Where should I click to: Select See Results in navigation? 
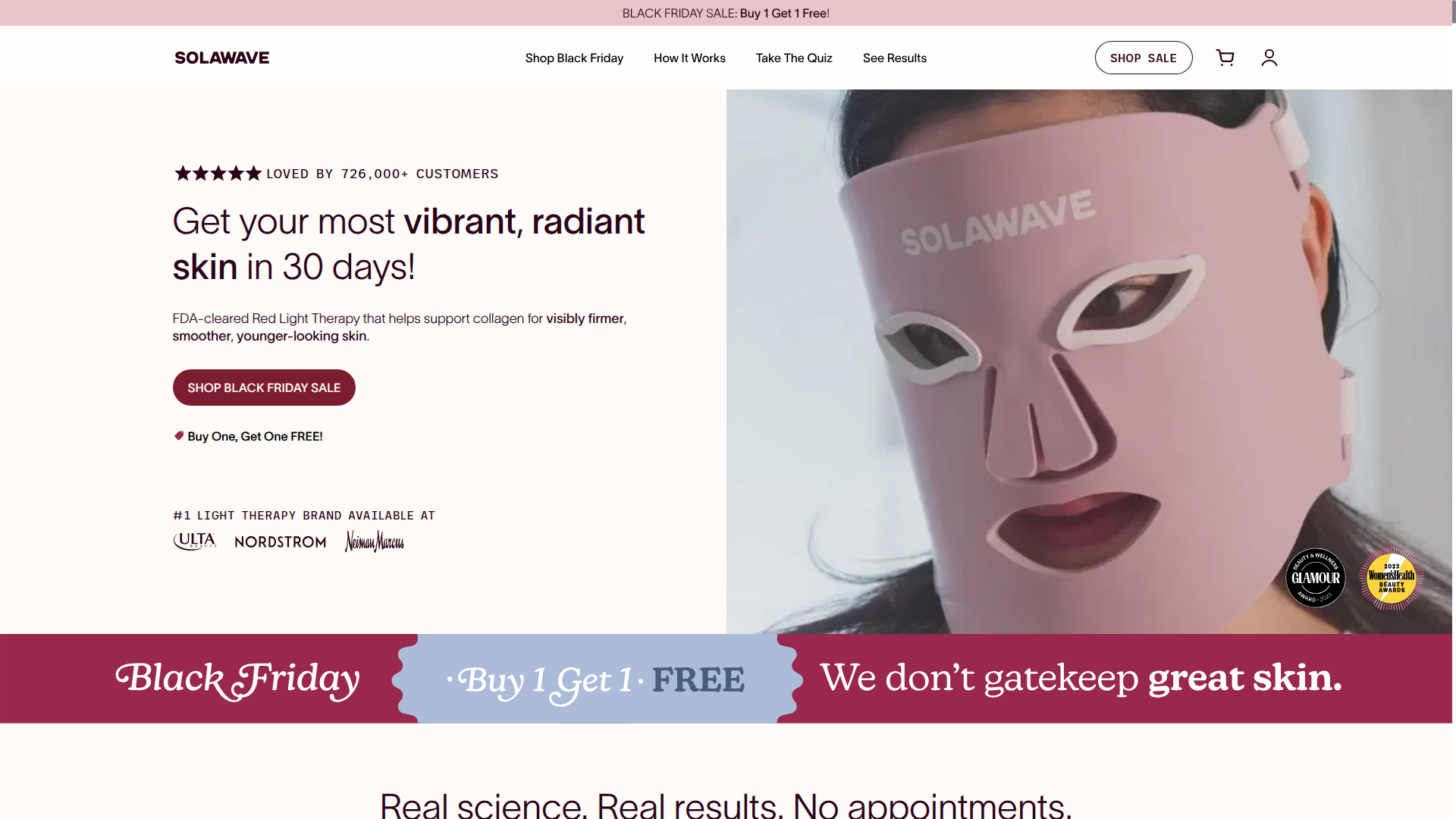click(894, 58)
